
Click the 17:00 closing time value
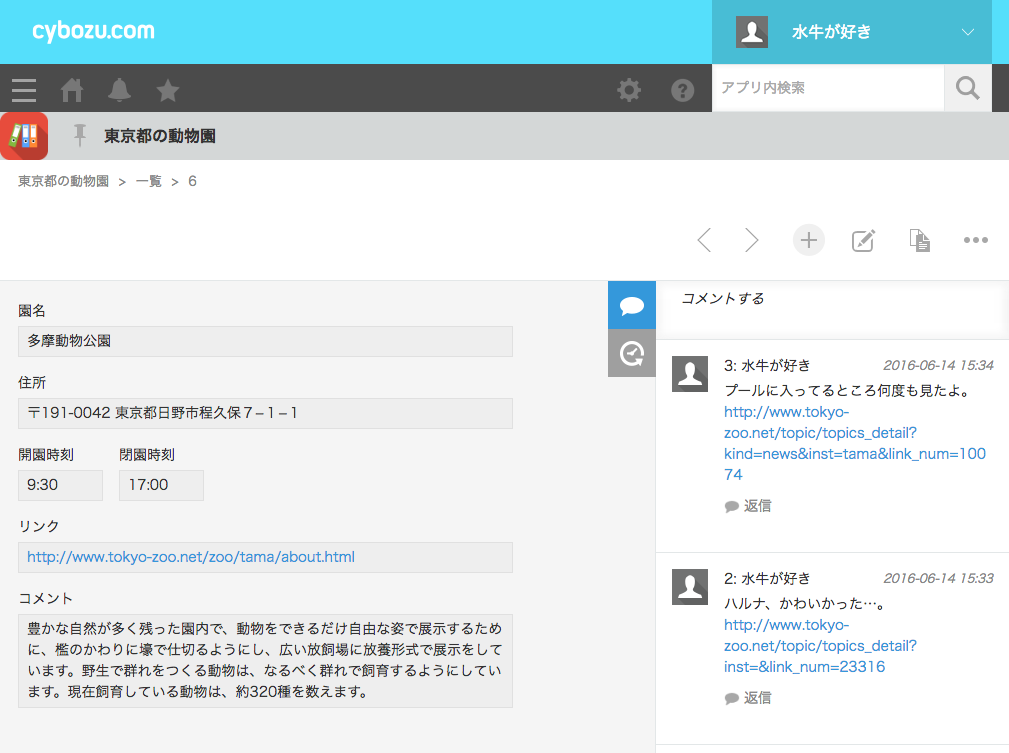coord(161,485)
